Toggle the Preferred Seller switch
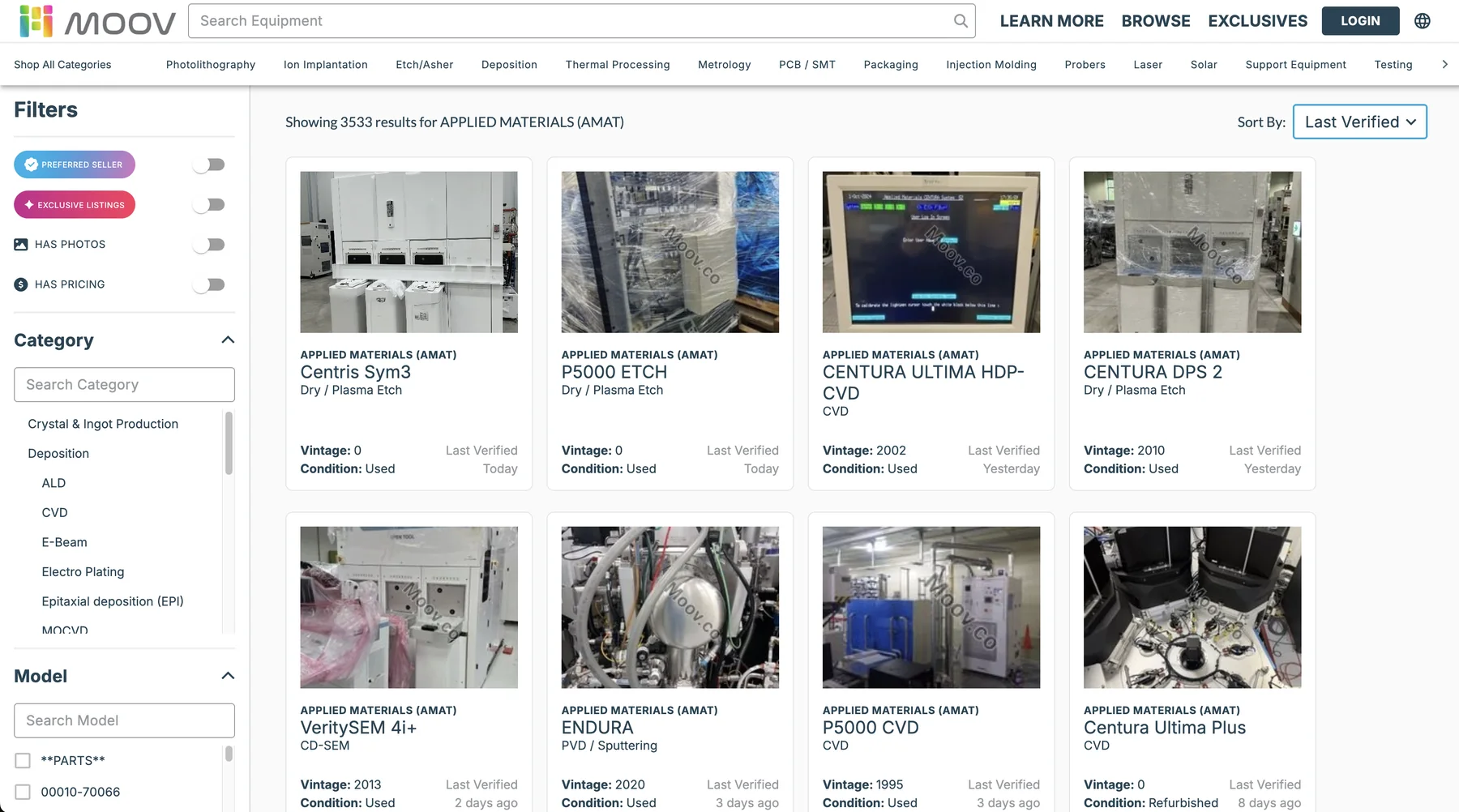 [209, 165]
